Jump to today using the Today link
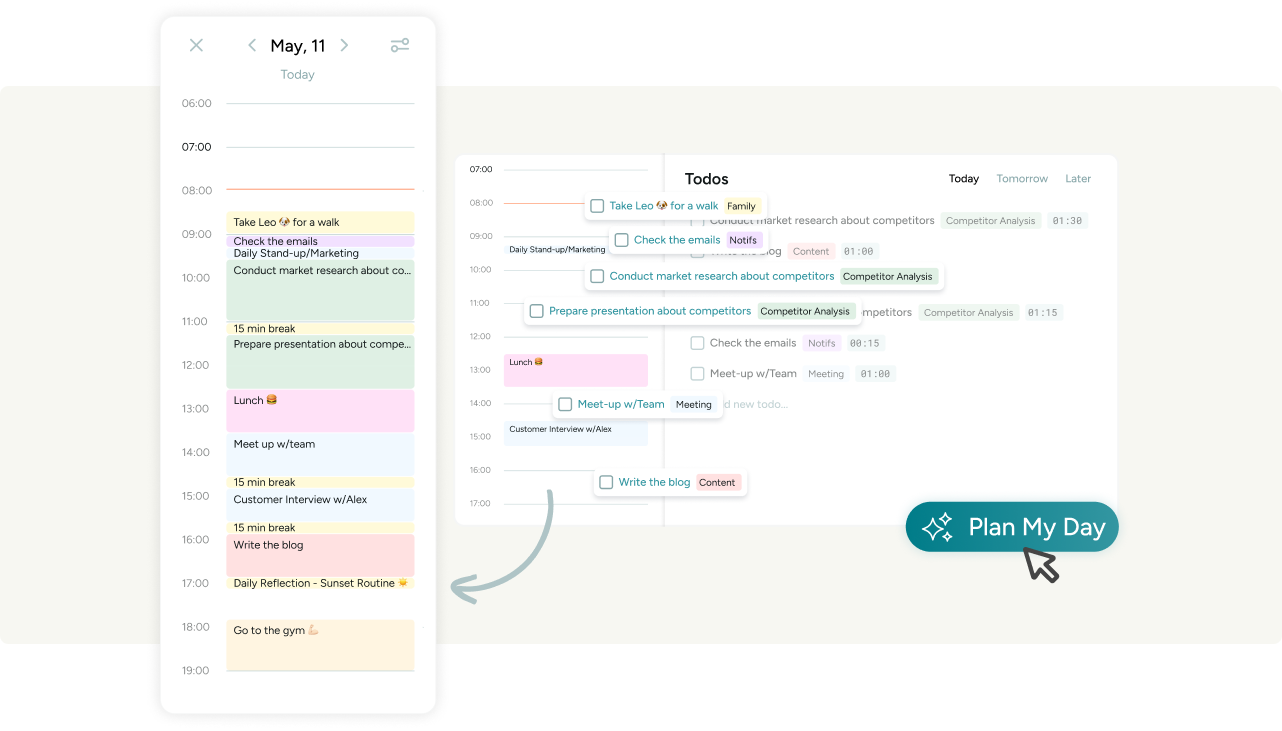Screen dimensions: 1282x731 pos(297,74)
